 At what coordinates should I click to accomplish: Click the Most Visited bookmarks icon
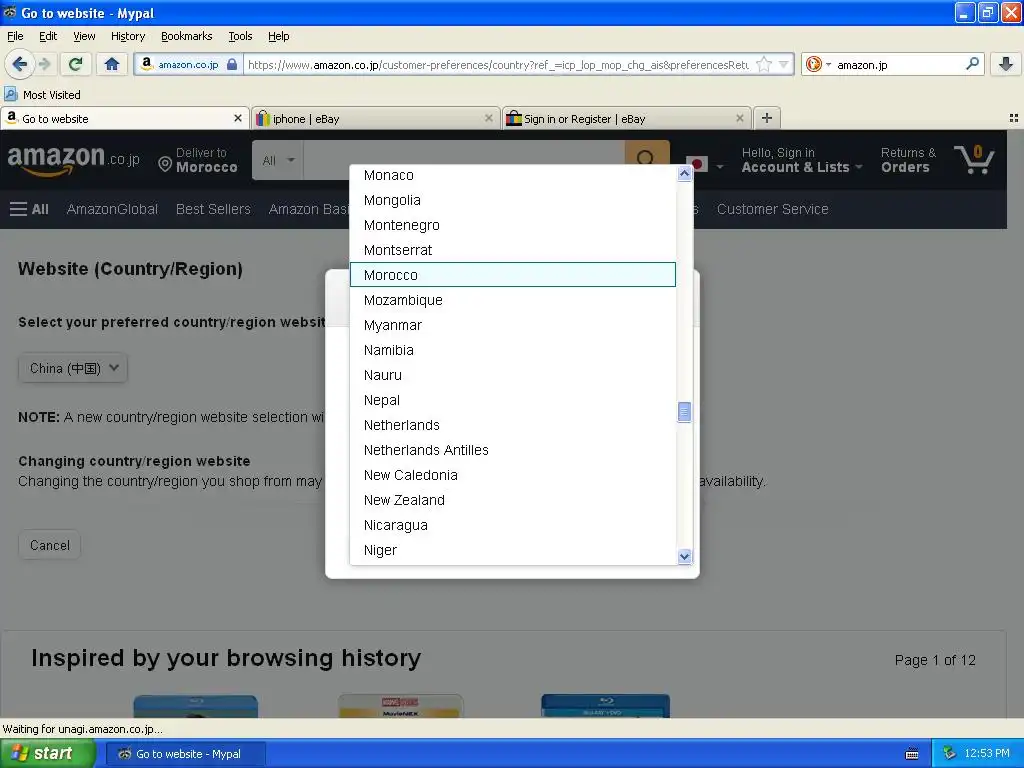point(11,95)
